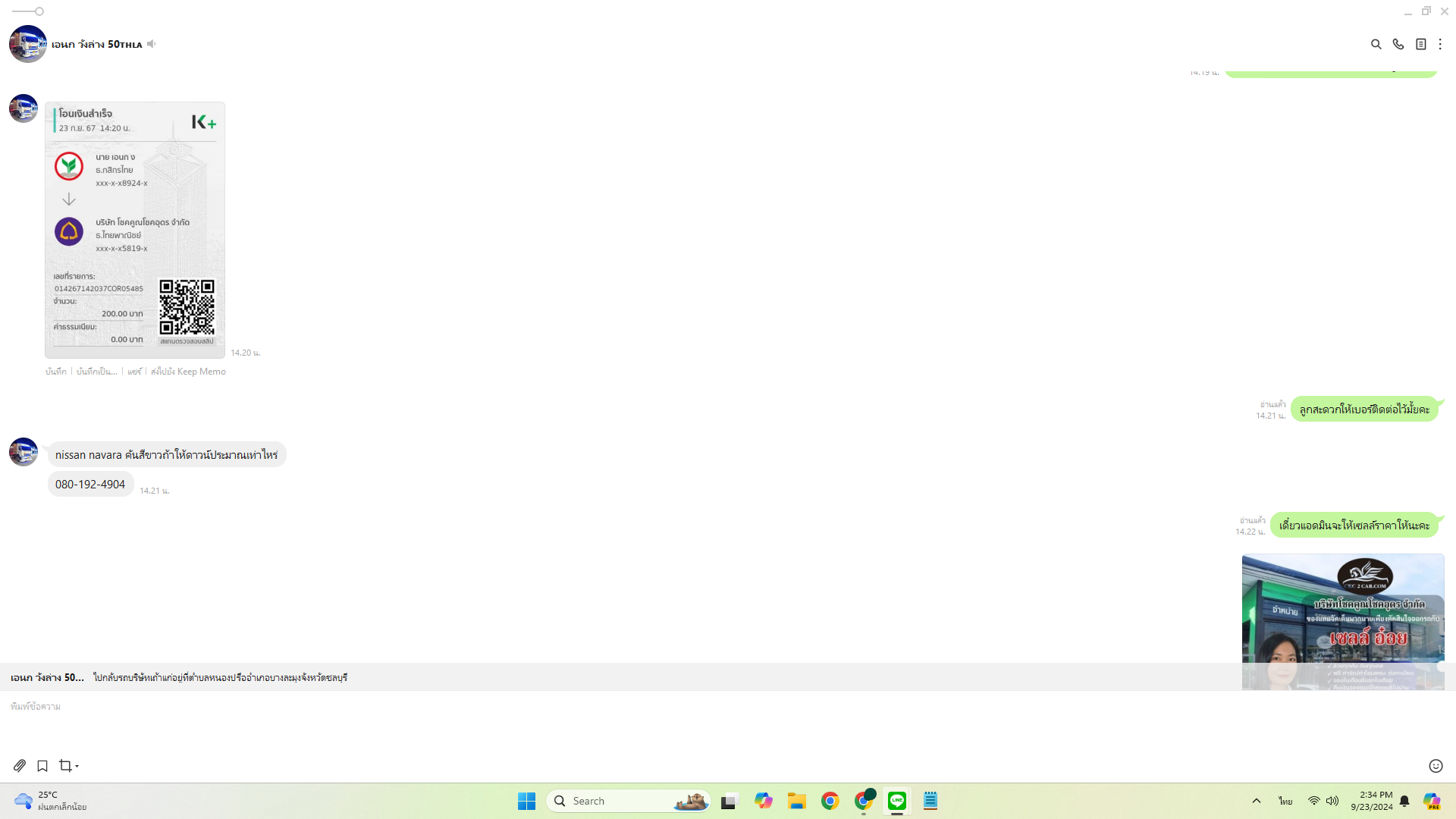Screen dimensions: 1456x819
Task: Start a voice call with phone icon
Action: pos(1398,44)
